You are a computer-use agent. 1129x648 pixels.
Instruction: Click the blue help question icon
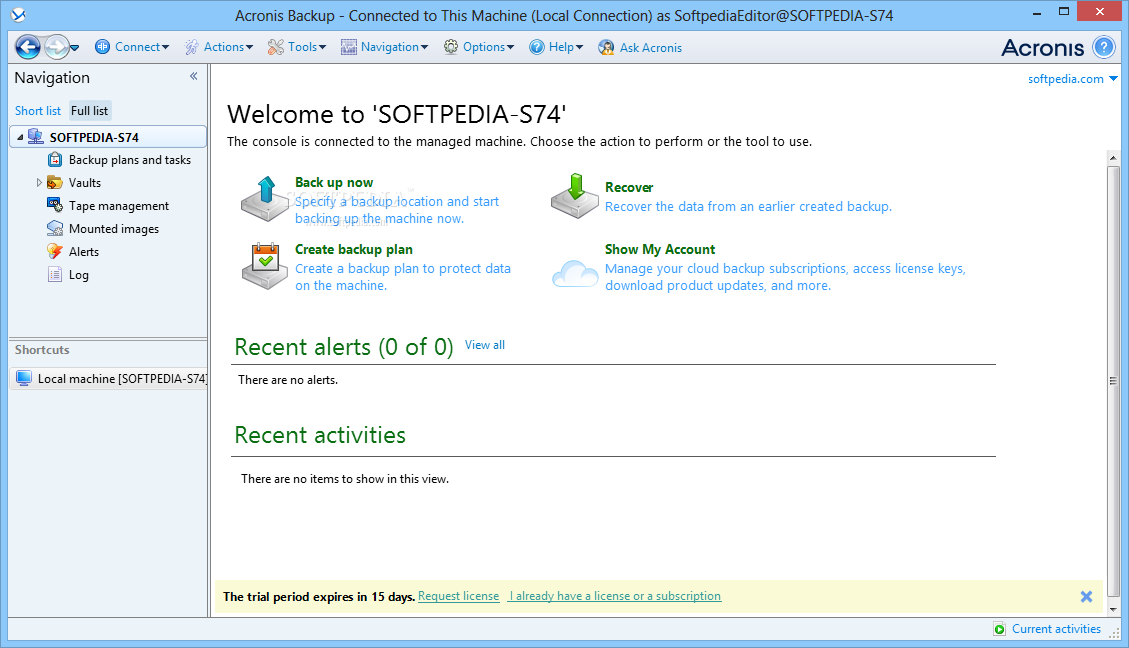[x=1104, y=48]
